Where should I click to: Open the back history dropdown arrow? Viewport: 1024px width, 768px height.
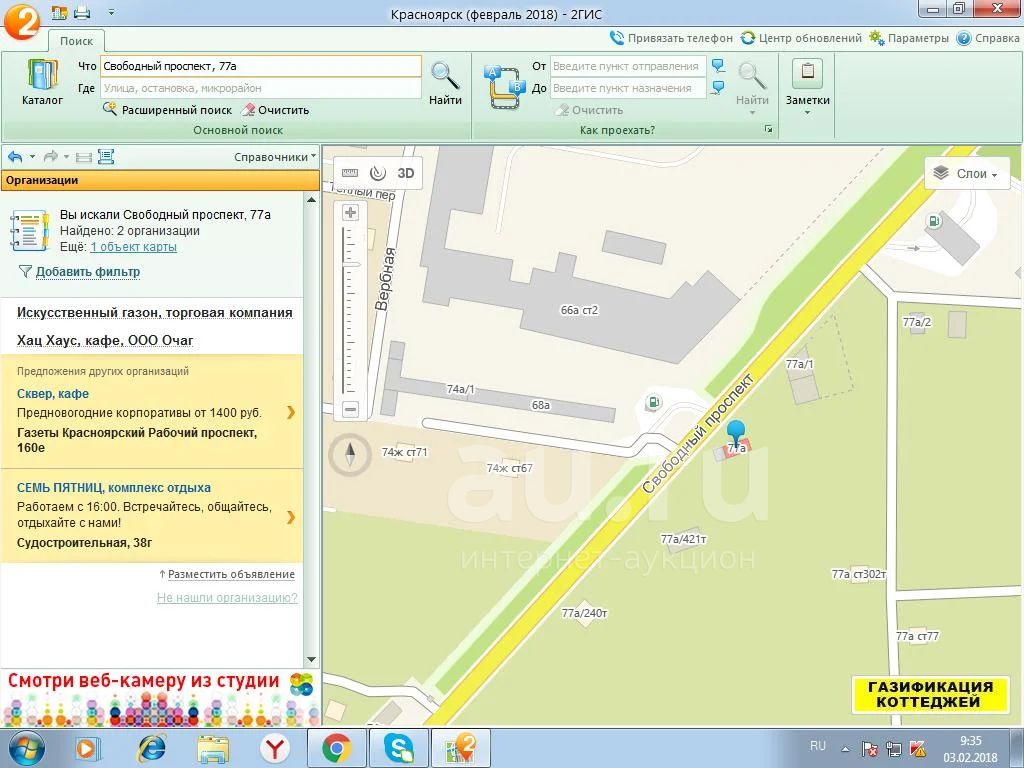coord(32,157)
